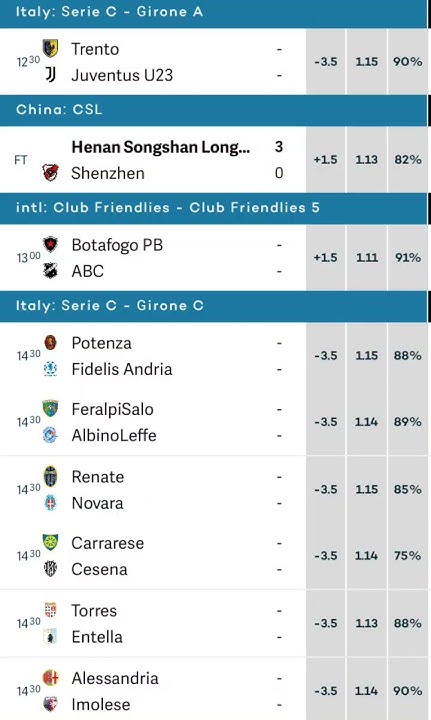
Task: Click the Alessandria team badge
Action: coord(50,677)
